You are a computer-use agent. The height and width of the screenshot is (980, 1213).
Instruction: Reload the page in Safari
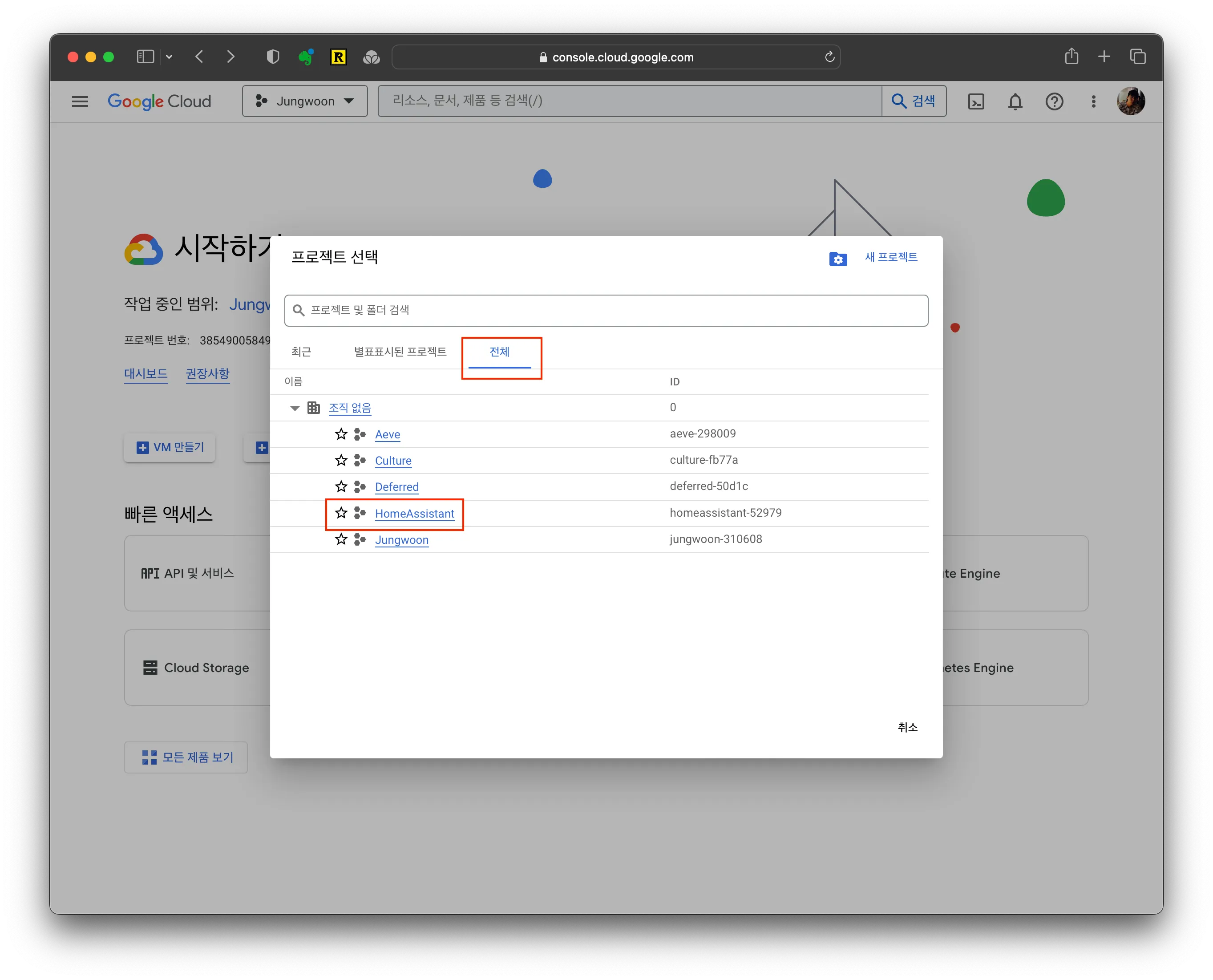[x=829, y=57]
